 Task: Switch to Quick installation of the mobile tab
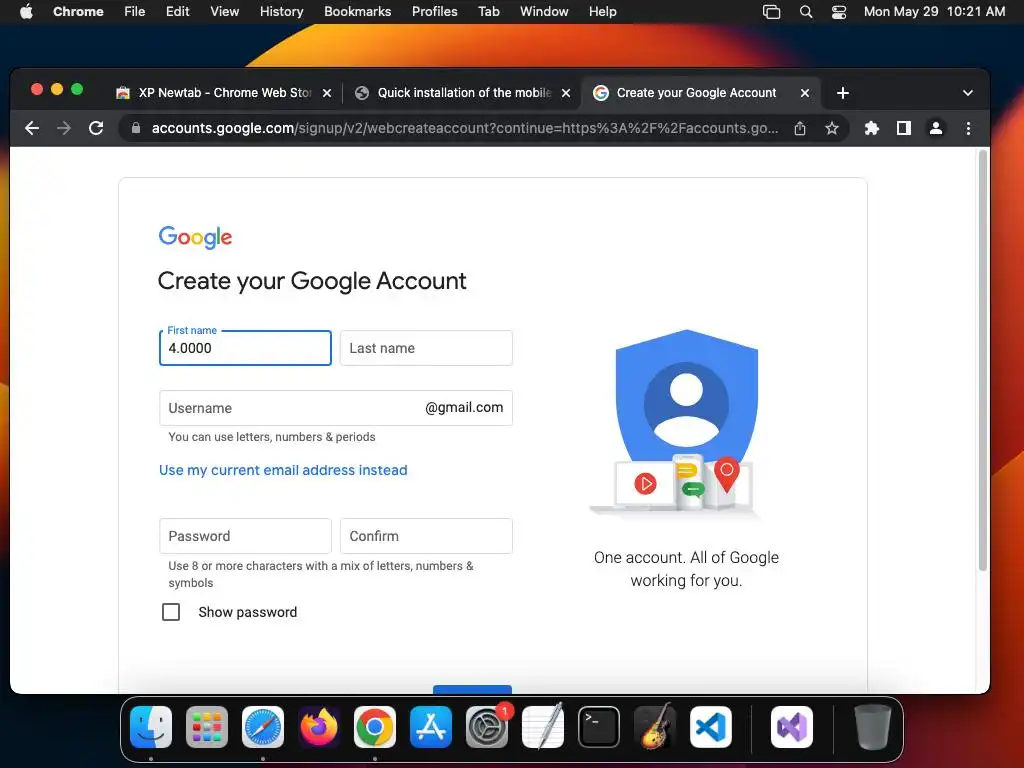[463, 93]
